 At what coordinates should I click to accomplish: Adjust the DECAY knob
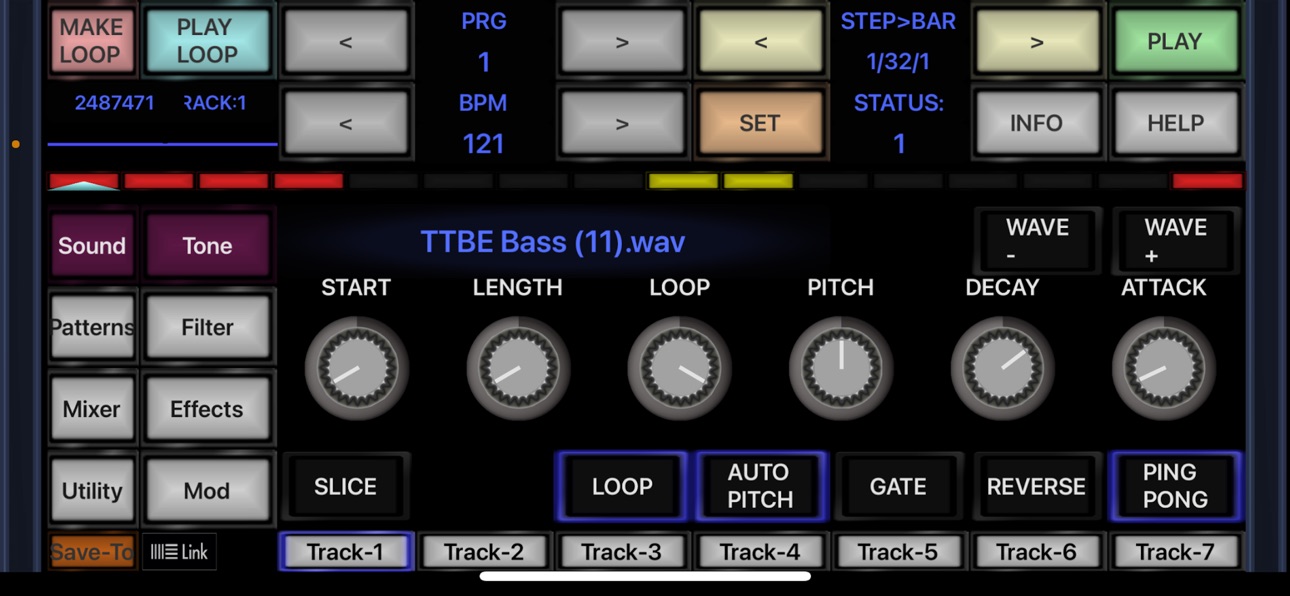(1002, 368)
